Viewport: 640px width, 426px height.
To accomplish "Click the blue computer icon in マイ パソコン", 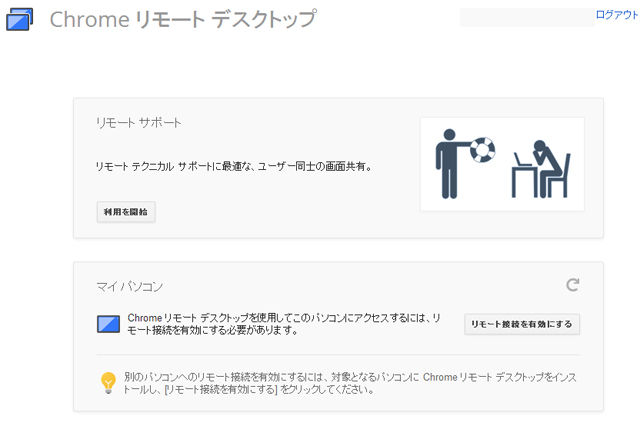I will coord(108,324).
